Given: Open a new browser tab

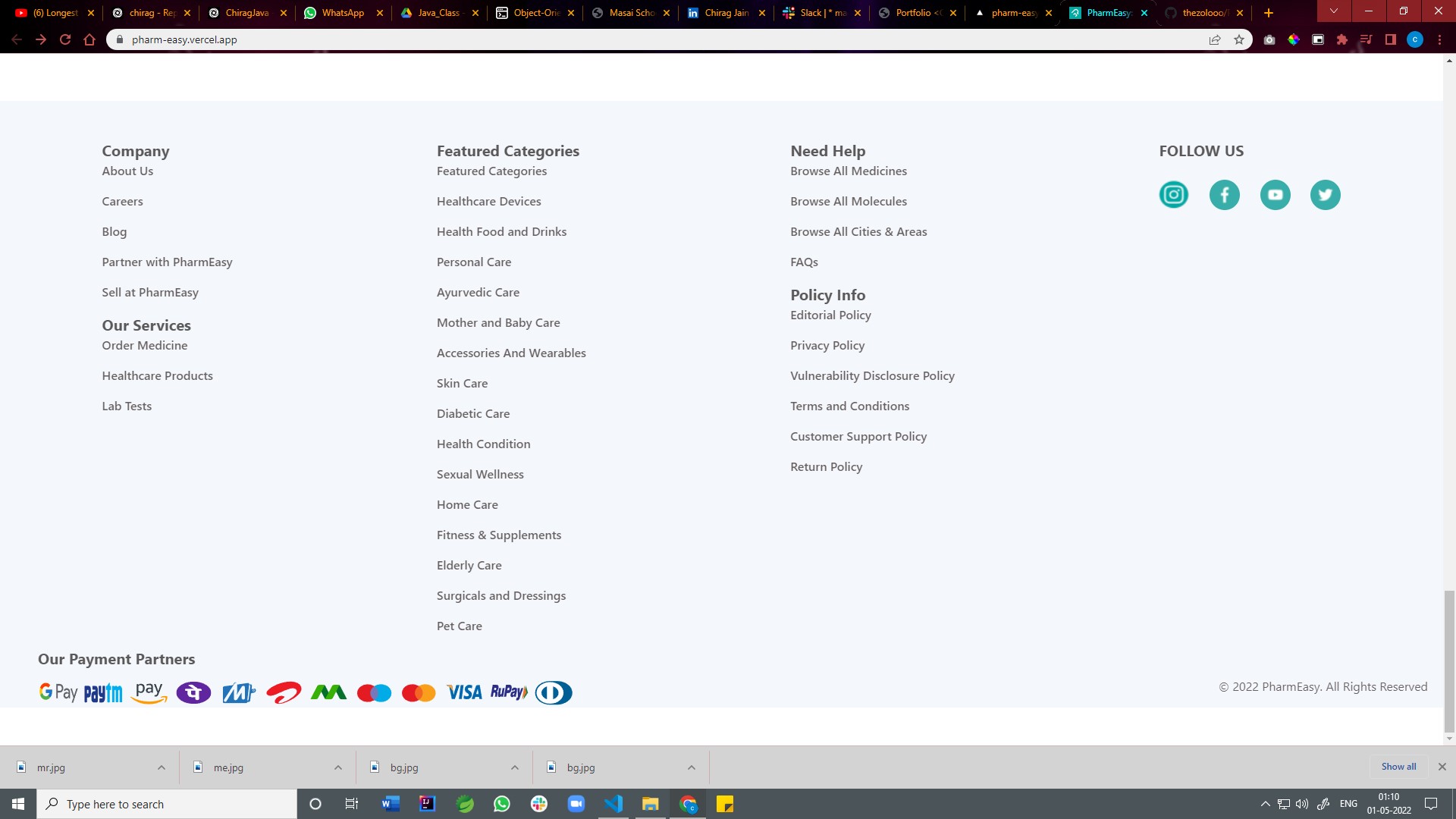Looking at the screenshot, I should pos(1269,13).
